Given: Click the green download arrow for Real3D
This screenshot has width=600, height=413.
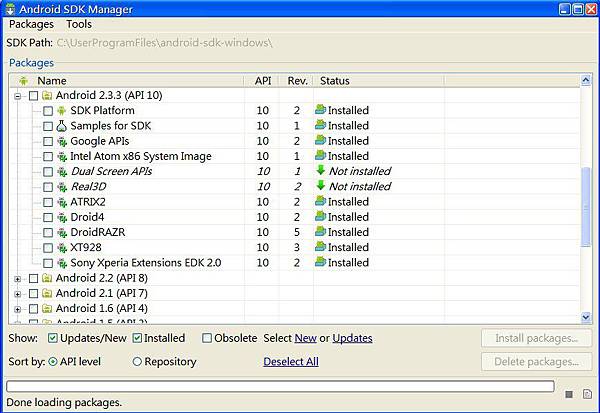Looking at the screenshot, I should [x=321, y=186].
